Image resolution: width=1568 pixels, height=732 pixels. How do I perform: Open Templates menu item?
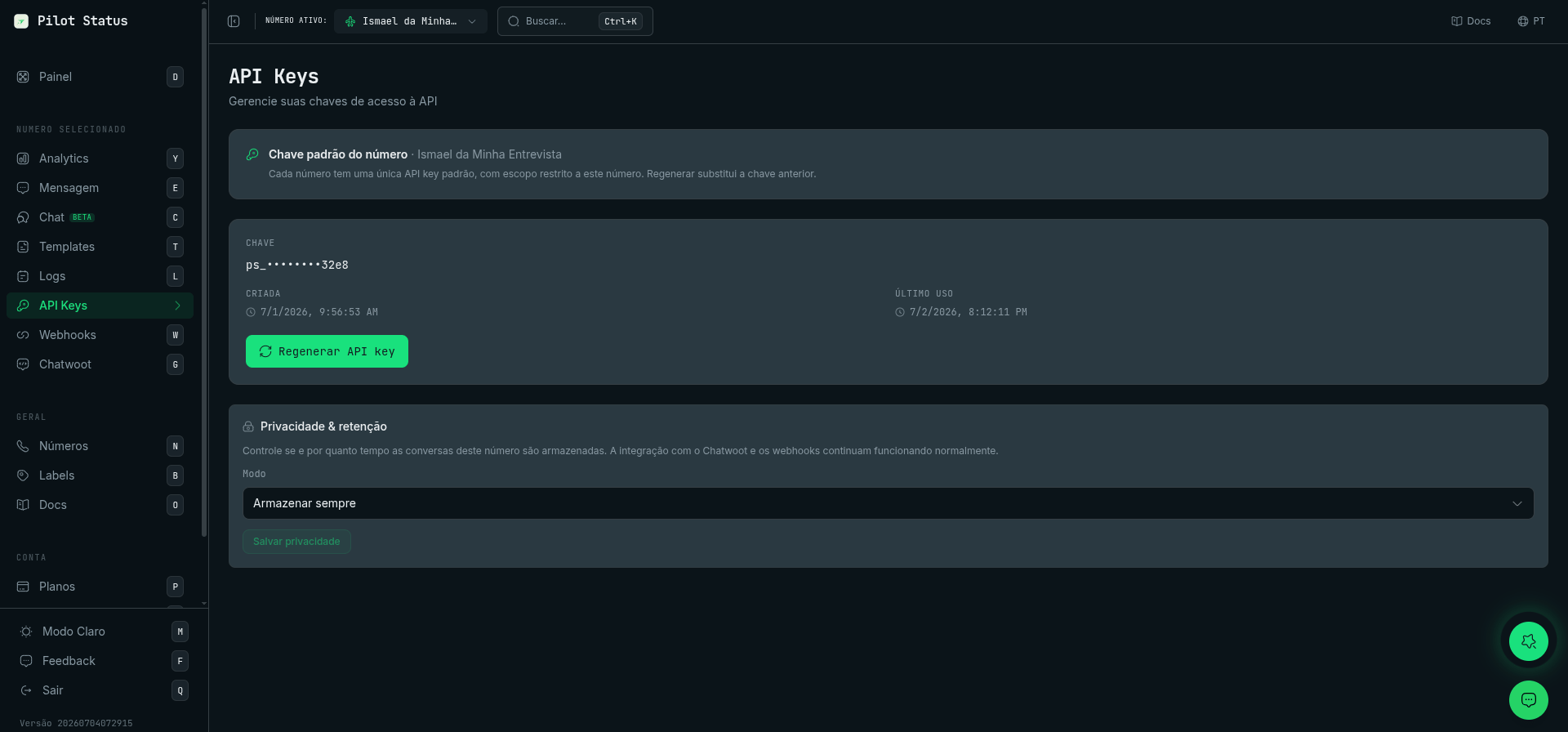click(100, 247)
